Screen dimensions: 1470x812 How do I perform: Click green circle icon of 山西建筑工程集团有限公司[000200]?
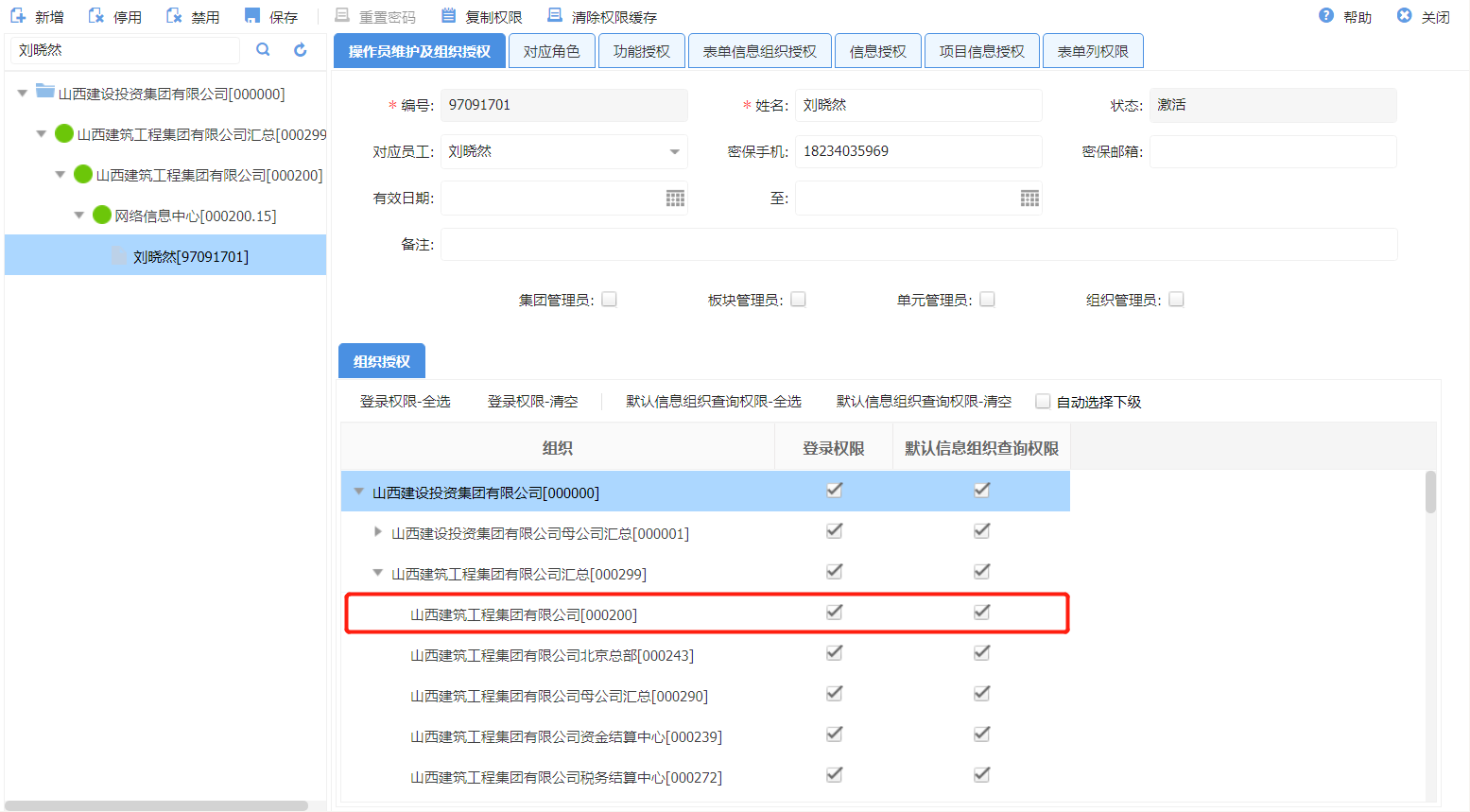tap(83, 174)
